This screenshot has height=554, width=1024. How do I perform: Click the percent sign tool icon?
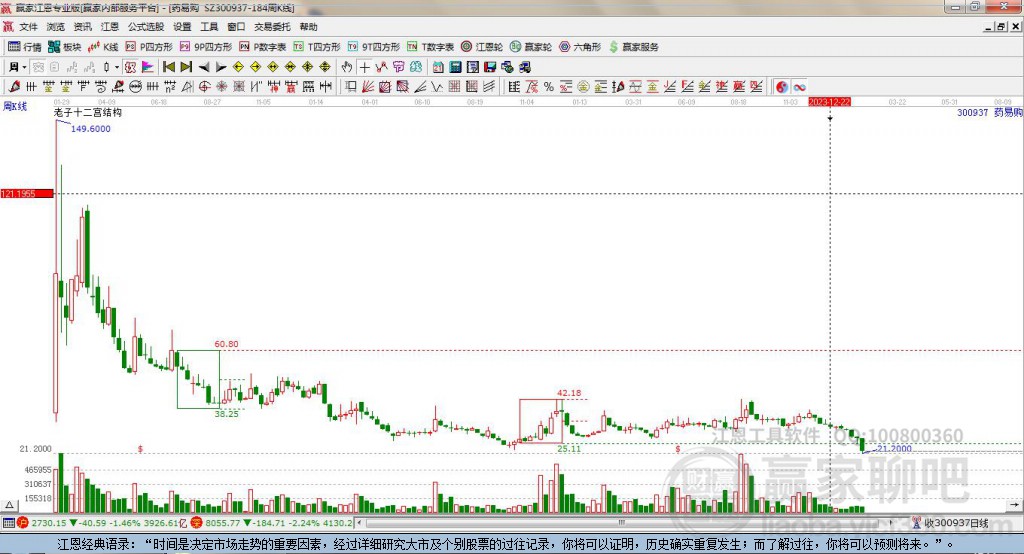pos(549,86)
